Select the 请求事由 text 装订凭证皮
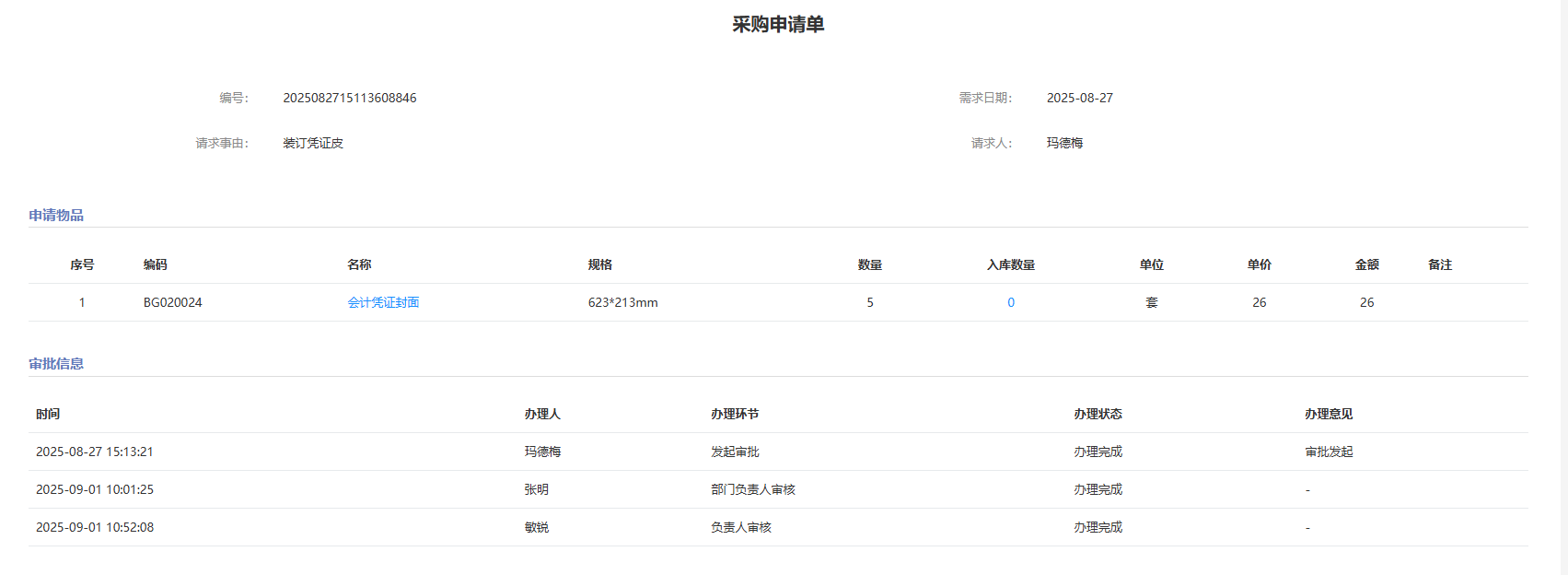 pyautogui.click(x=313, y=143)
